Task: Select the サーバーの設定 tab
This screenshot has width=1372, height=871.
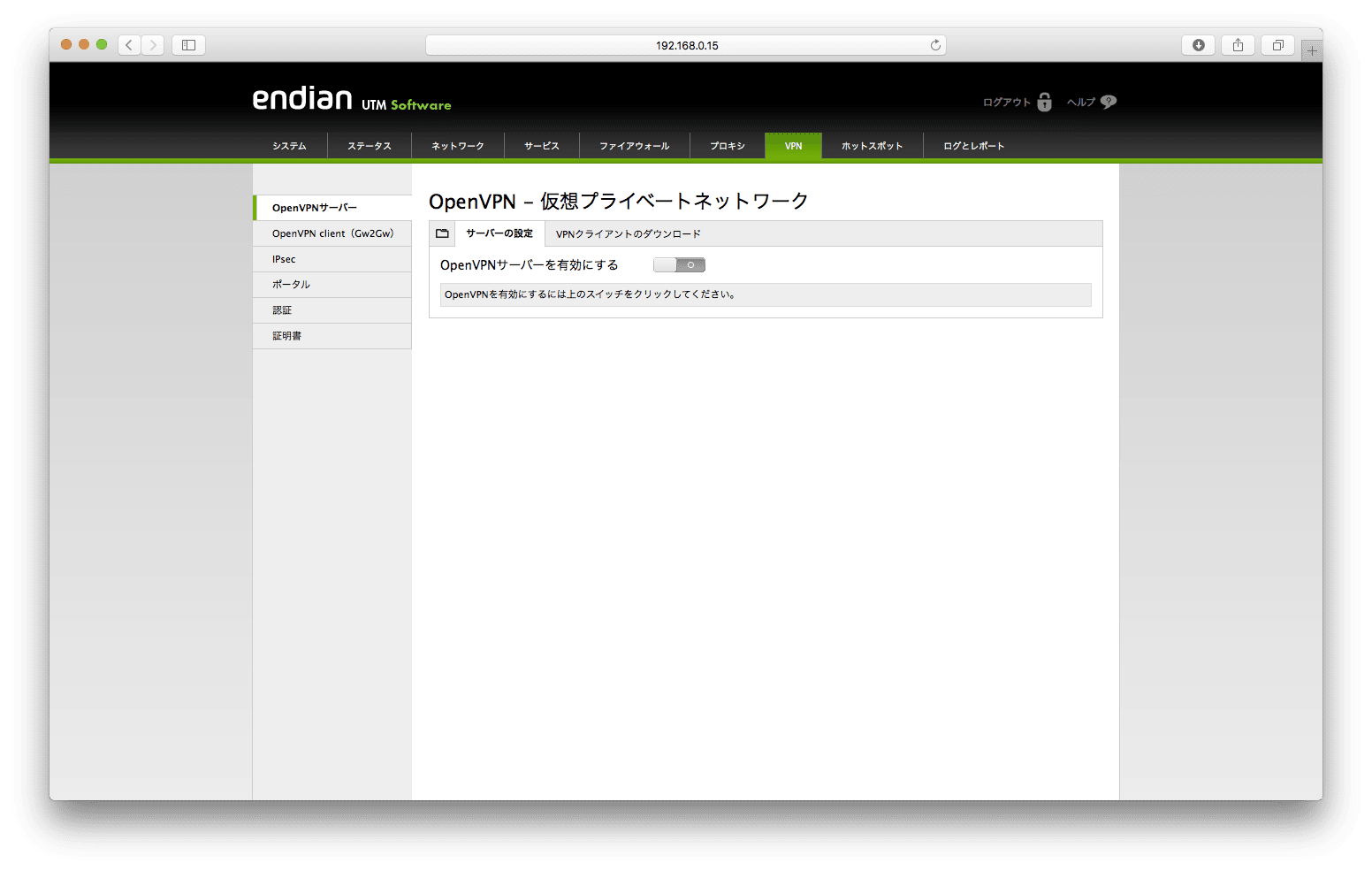Action: tap(499, 233)
